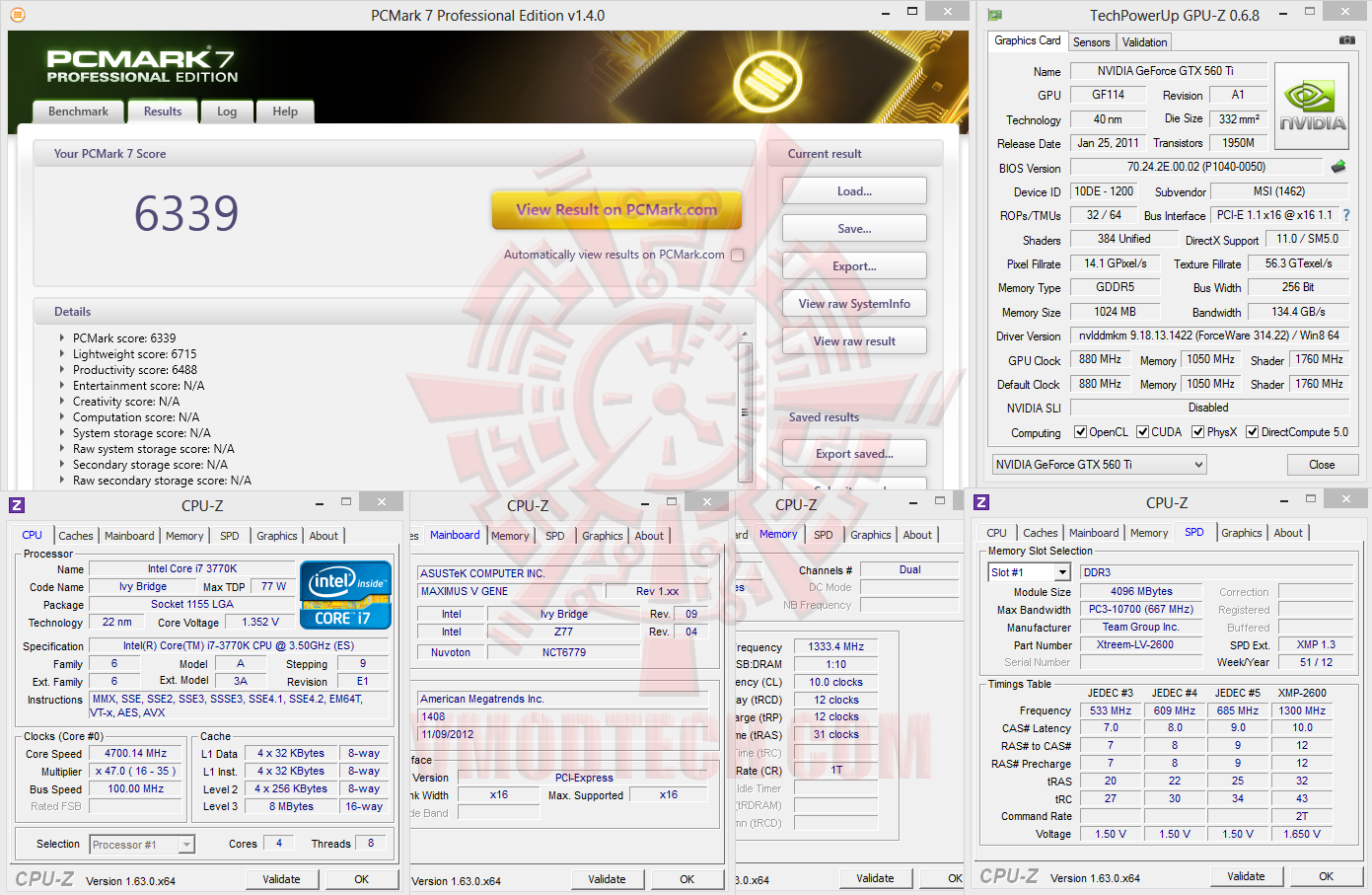This screenshot has width=1372, height=895.
Task: Open the Help tab in PCMark 7
Action: click(285, 112)
